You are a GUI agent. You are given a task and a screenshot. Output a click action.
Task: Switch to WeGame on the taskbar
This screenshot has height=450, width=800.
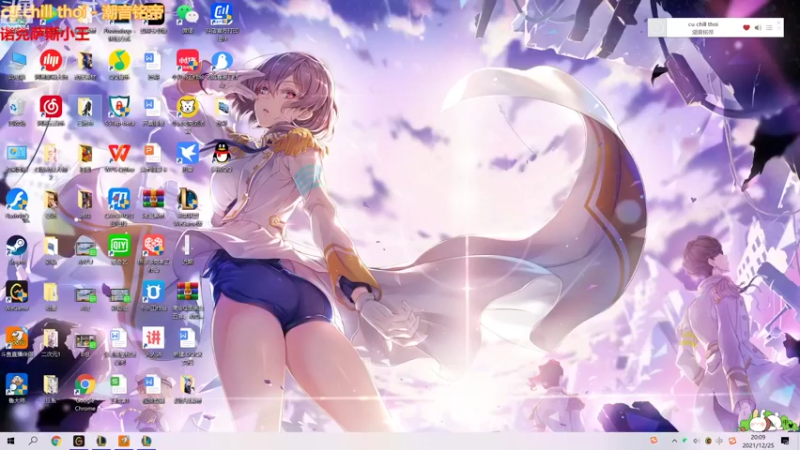(79, 441)
